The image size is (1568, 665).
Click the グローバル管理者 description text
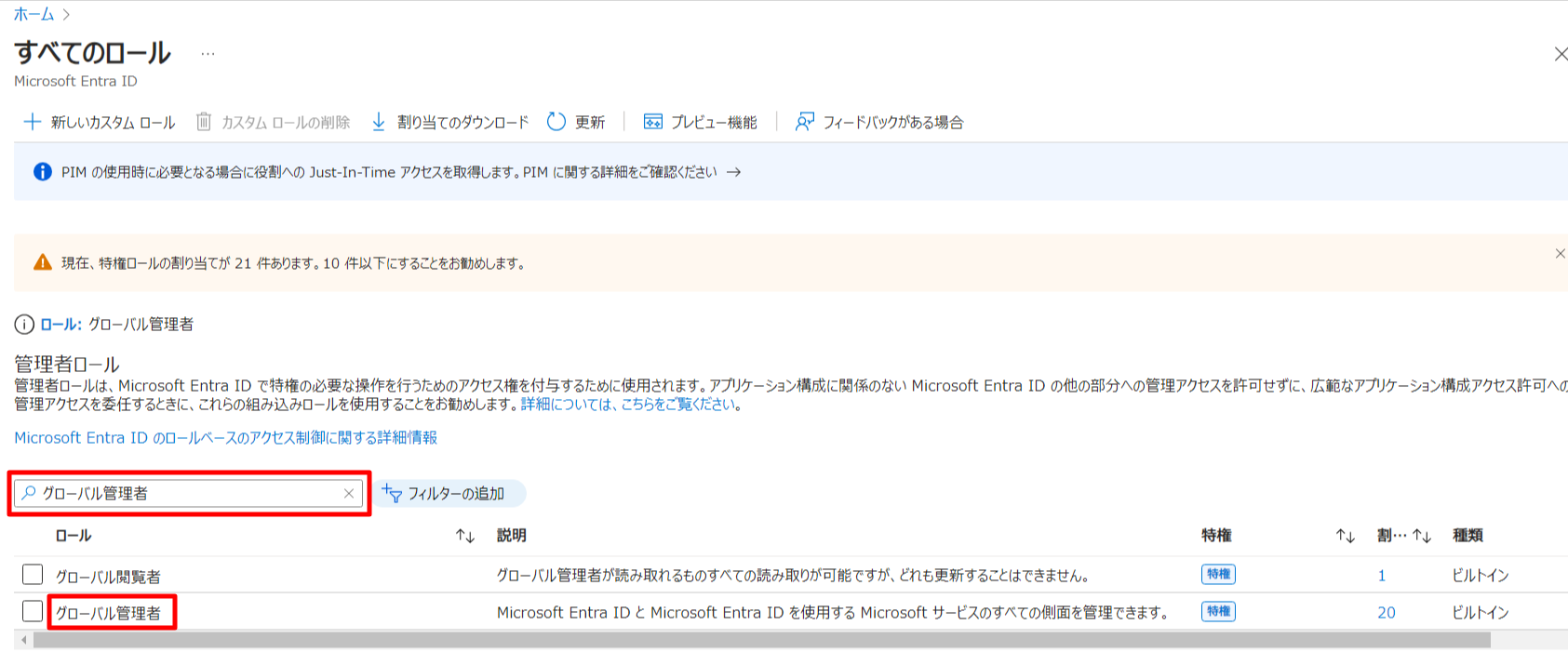(x=833, y=612)
